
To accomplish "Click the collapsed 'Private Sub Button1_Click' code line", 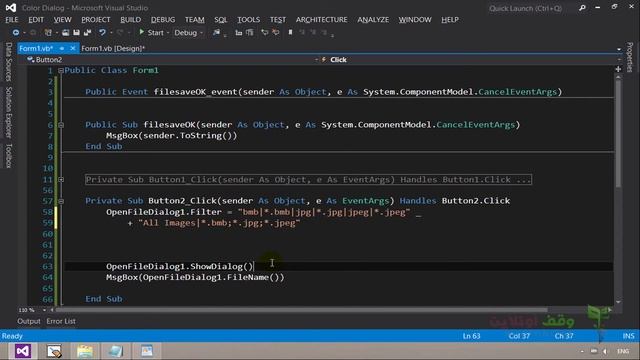I will tap(308, 180).
